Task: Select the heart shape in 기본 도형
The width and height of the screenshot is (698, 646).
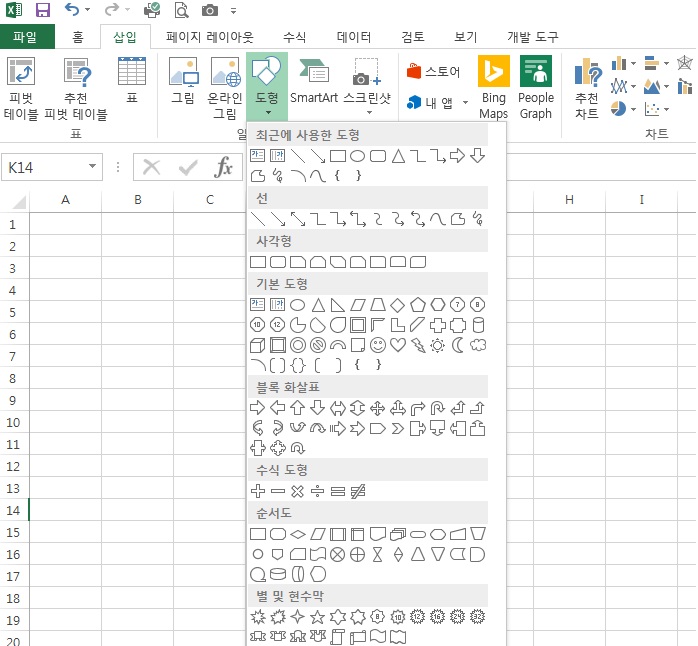Action: 398,345
